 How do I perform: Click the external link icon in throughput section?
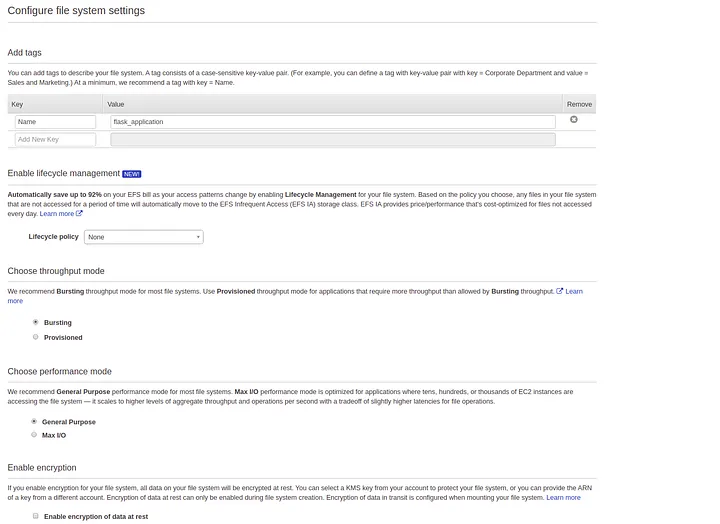(560, 291)
